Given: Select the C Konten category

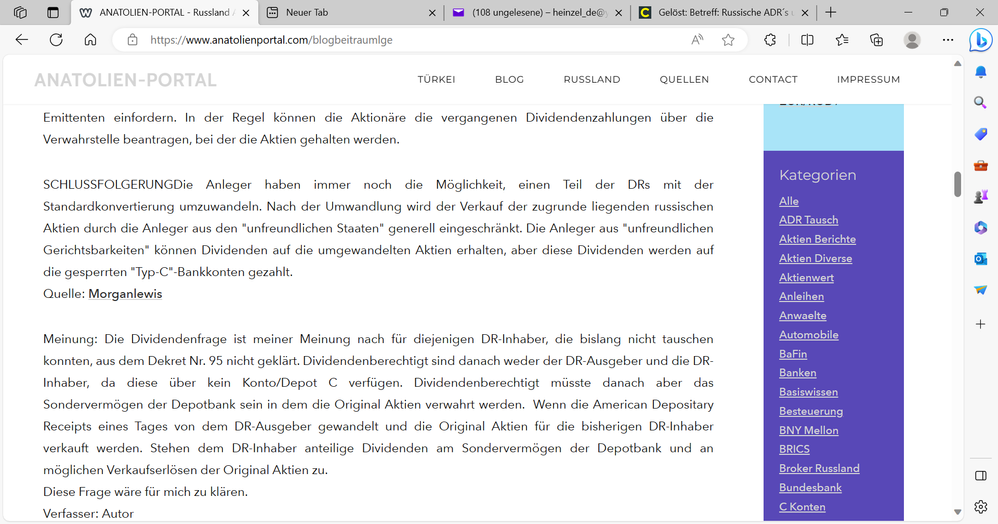Looking at the screenshot, I should pyautogui.click(x=802, y=507).
